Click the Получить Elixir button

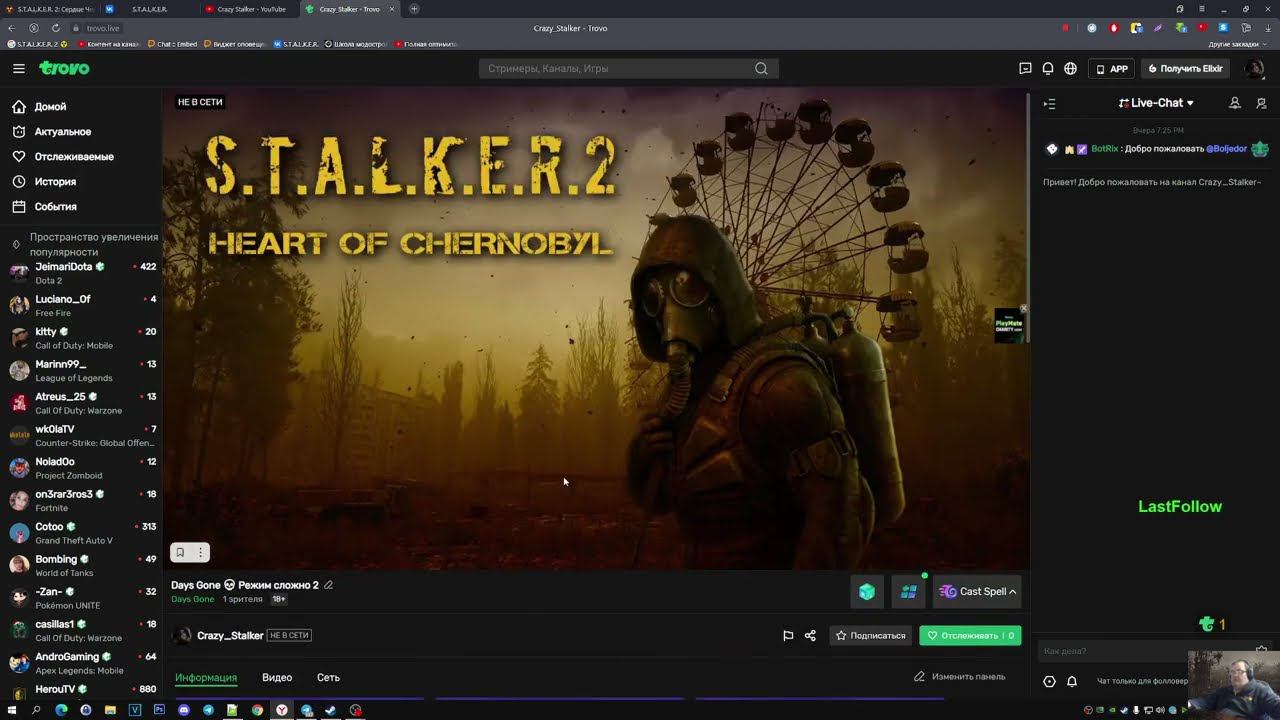pos(1186,69)
